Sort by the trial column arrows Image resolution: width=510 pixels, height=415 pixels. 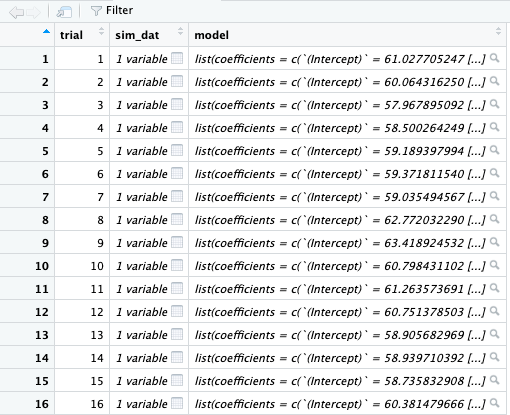click(101, 32)
